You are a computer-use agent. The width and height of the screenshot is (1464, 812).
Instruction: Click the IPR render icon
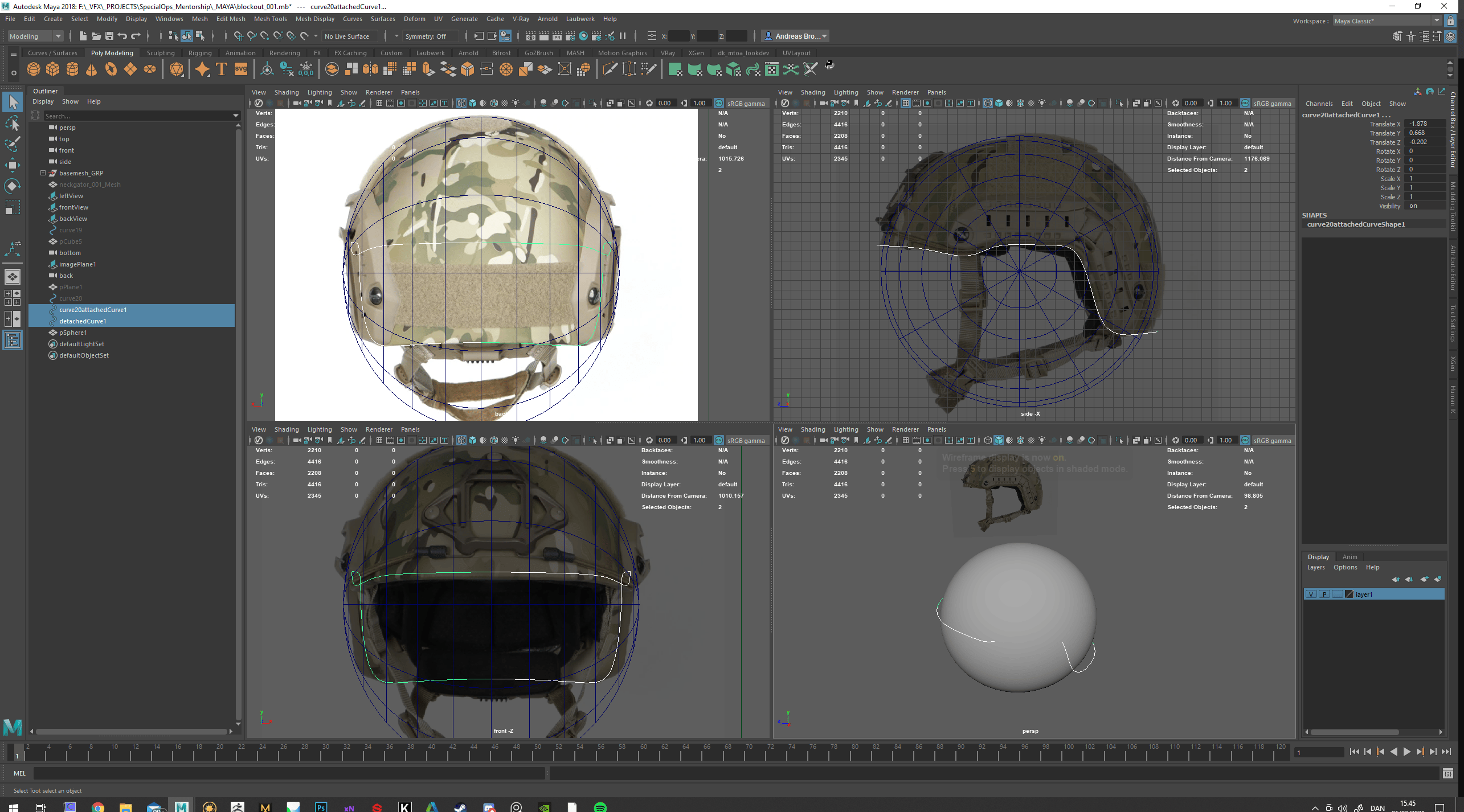[x=557, y=36]
